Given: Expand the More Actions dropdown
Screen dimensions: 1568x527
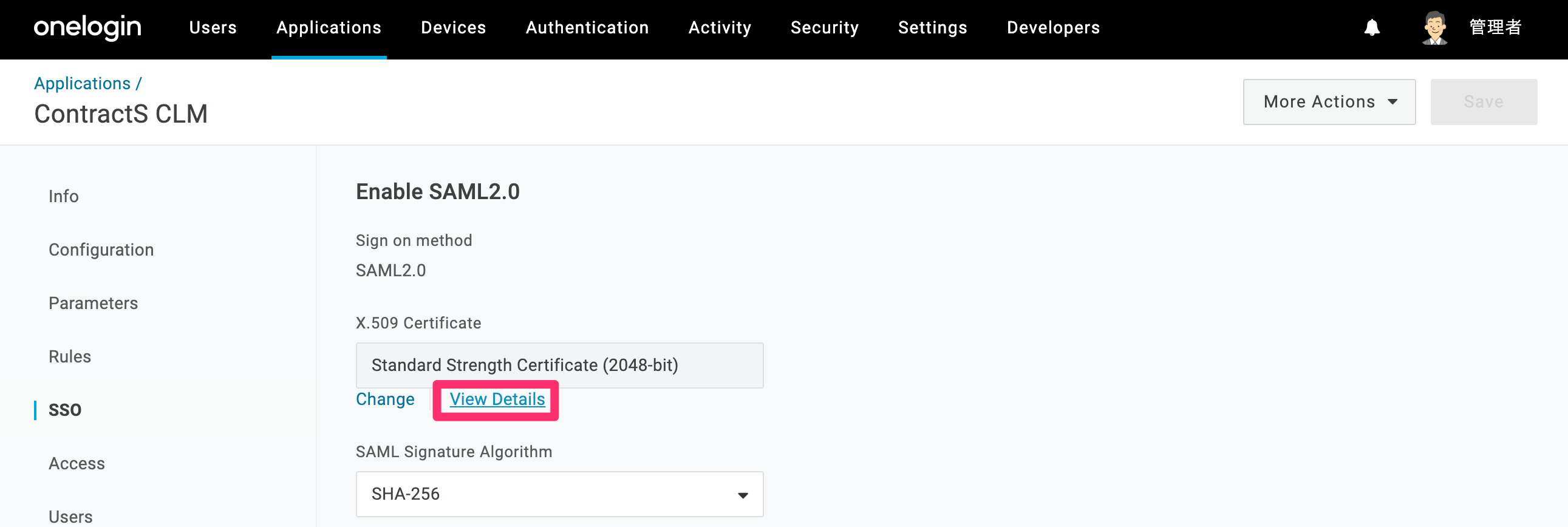Looking at the screenshot, I should tap(1329, 101).
